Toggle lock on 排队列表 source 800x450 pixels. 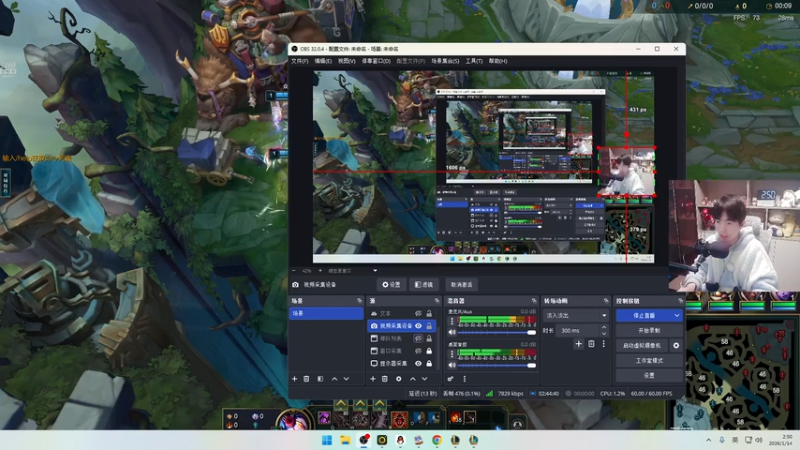429,338
